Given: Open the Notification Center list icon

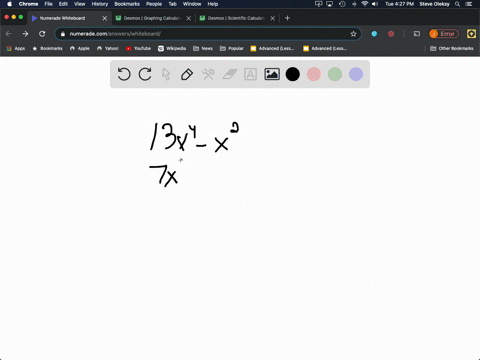Looking at the screenshot, I should click(470, 4).
